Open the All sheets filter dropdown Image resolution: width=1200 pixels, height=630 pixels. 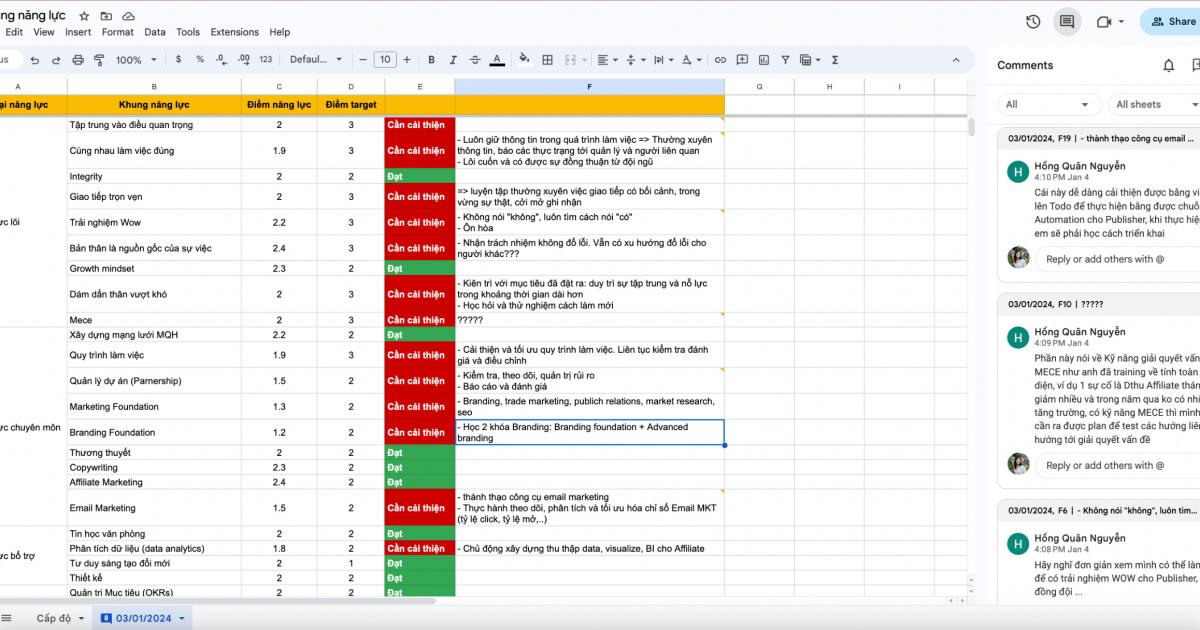(1155, 104)
